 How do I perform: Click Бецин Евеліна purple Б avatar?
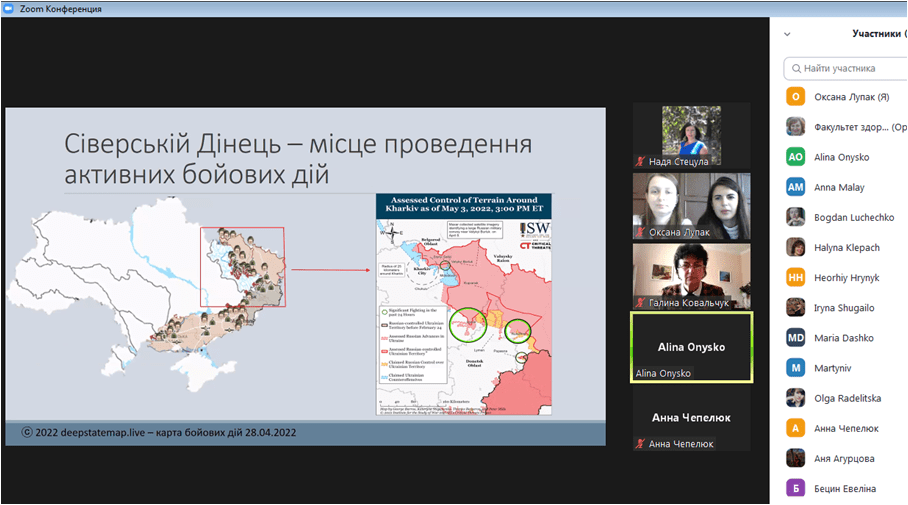tap(796, 488)
